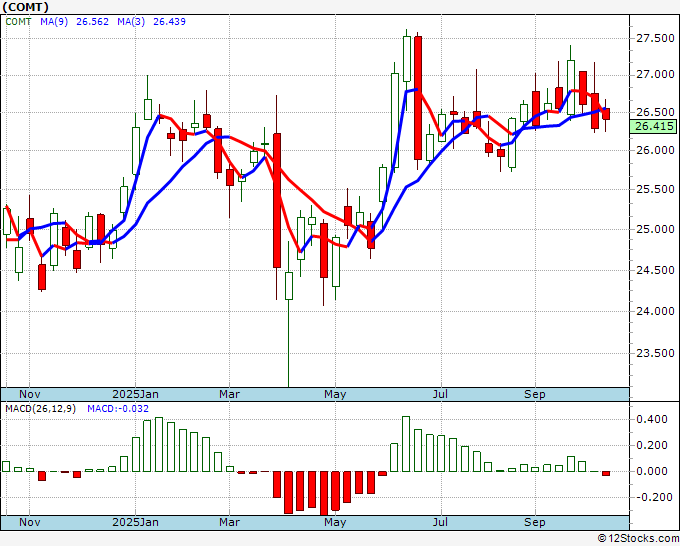Click the current price tag 26.415
This screenshot has width=680, height=546.
pos(654,127)
